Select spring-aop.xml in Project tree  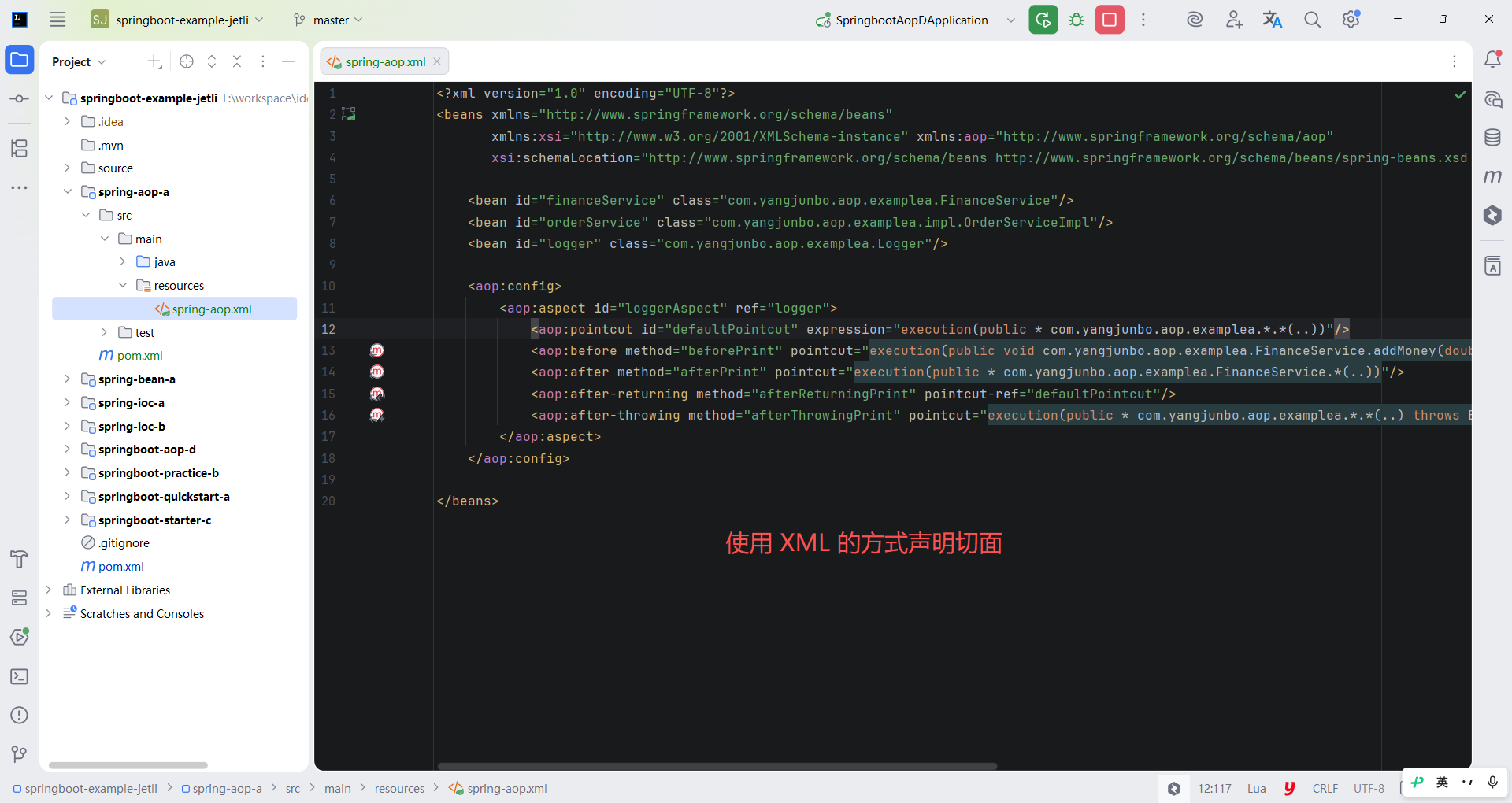[x=174, y=309]
